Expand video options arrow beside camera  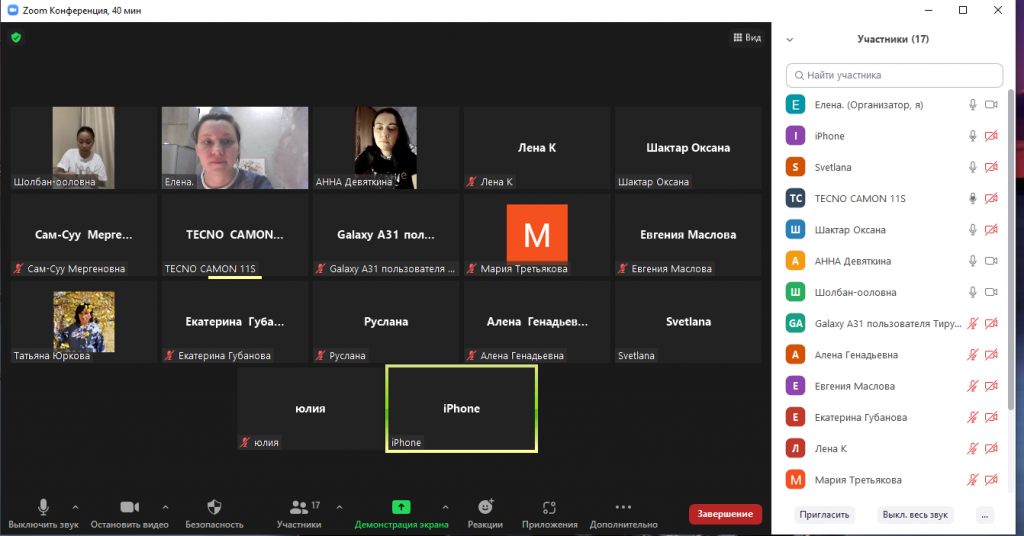(x=165, y=507)
